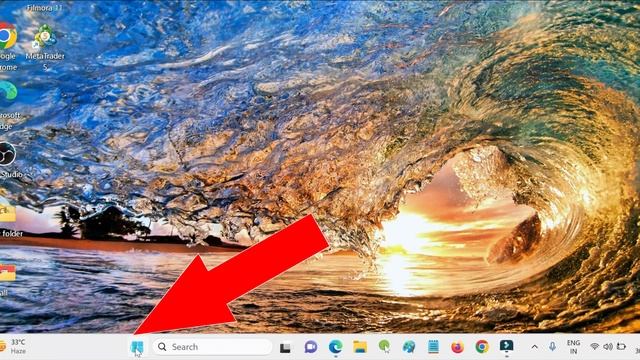Screen dimensions: 640x360
Task: Open the blue notepad taskbar icon
Action: (x=433, y=347)
